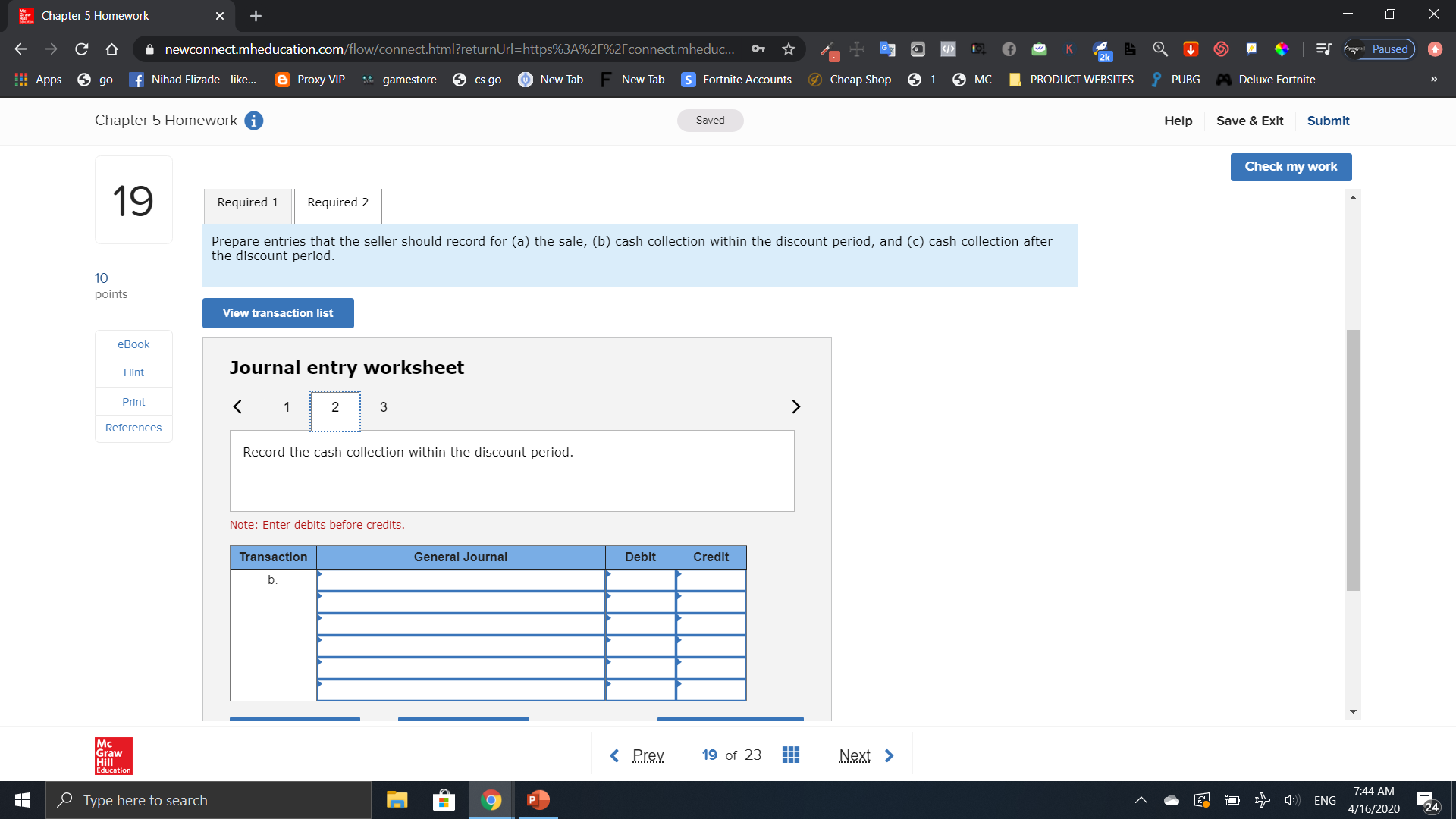Open the Google Translate extension
This screenshot has height=819, width=1456.
pyautogui.click(x=886, y=49)
